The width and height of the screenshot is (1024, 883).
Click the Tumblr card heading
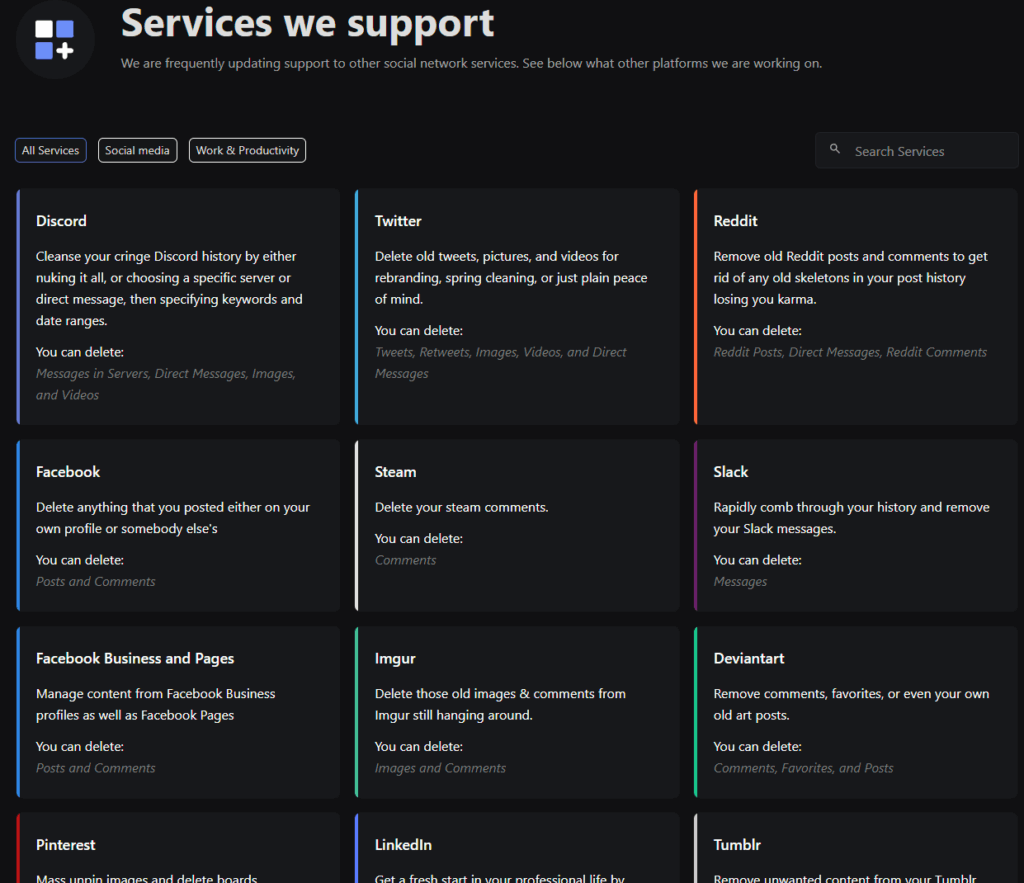pos(737,845)
